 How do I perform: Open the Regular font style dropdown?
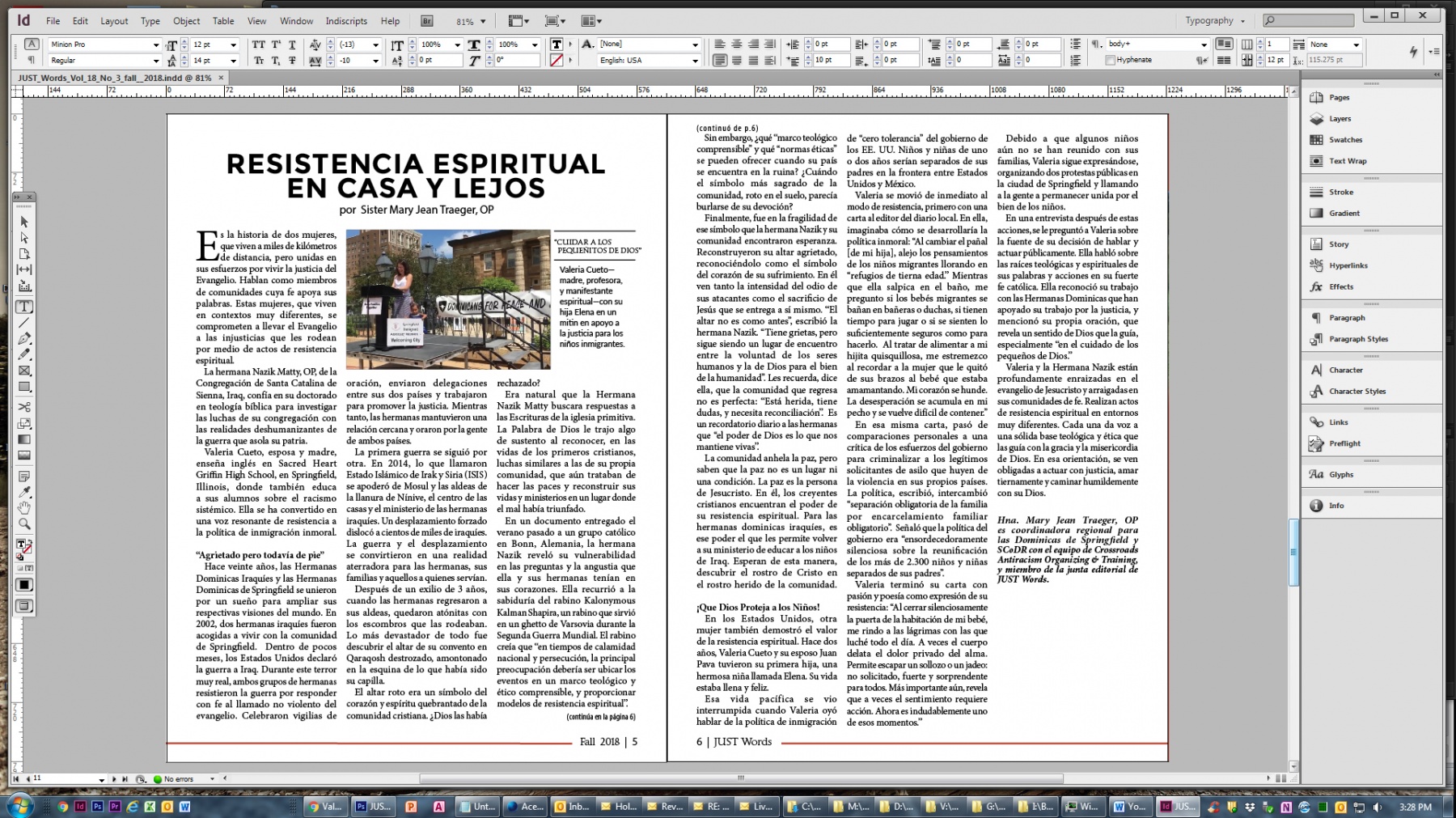156,61
